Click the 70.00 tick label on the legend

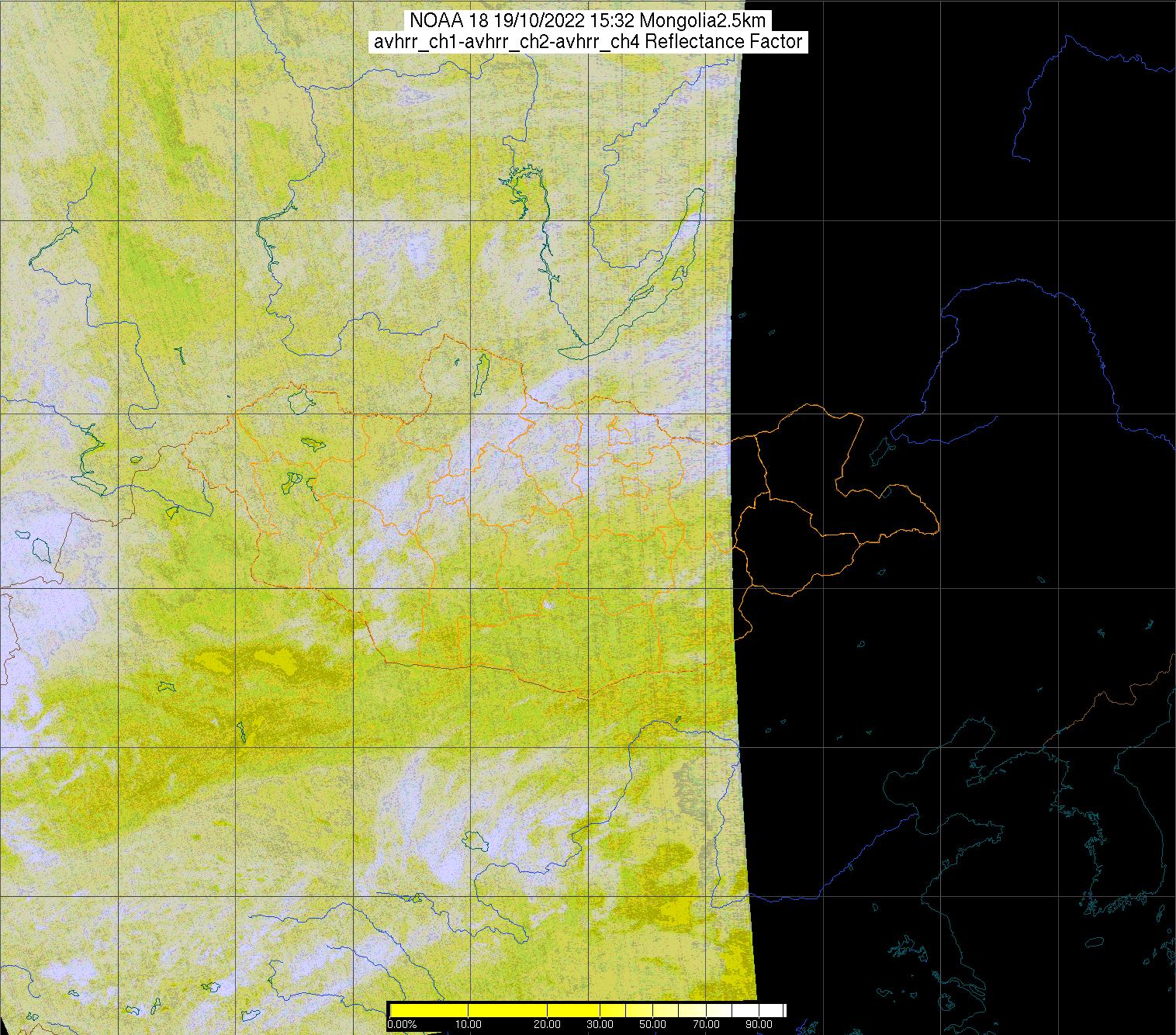tap(706, 1024)
